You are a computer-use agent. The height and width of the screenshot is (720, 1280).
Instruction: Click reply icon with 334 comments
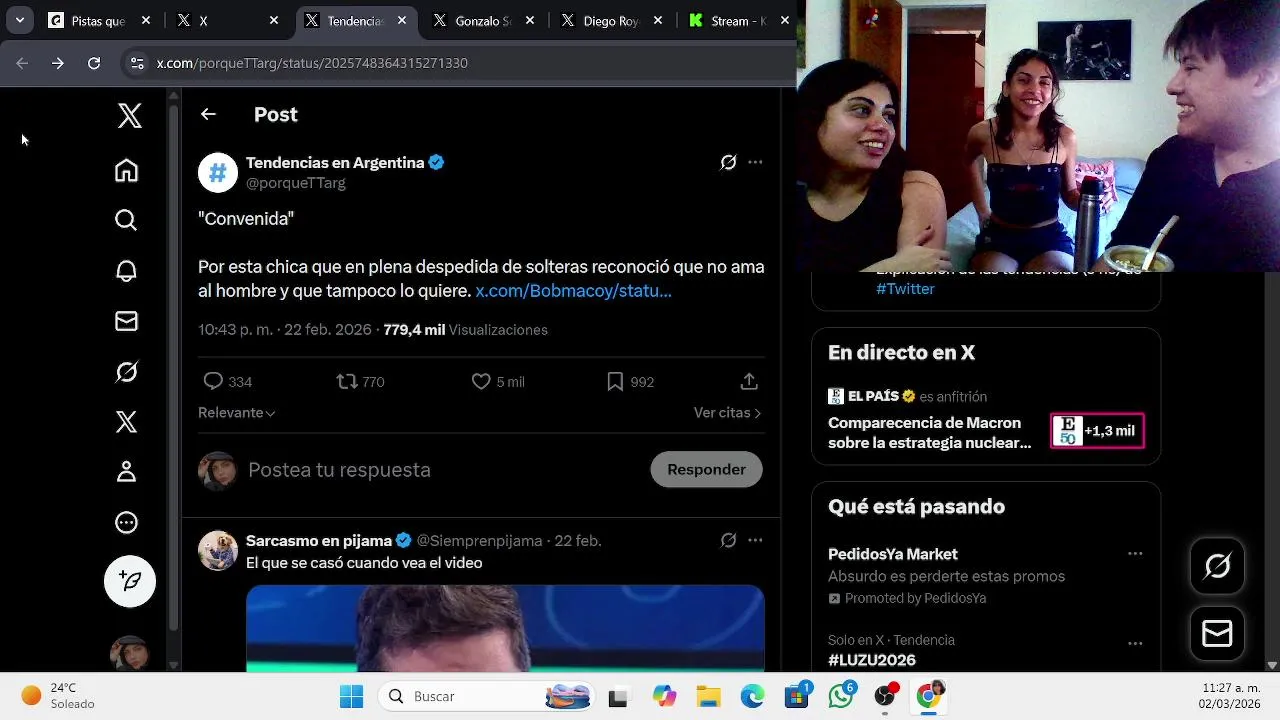(213, 381)
